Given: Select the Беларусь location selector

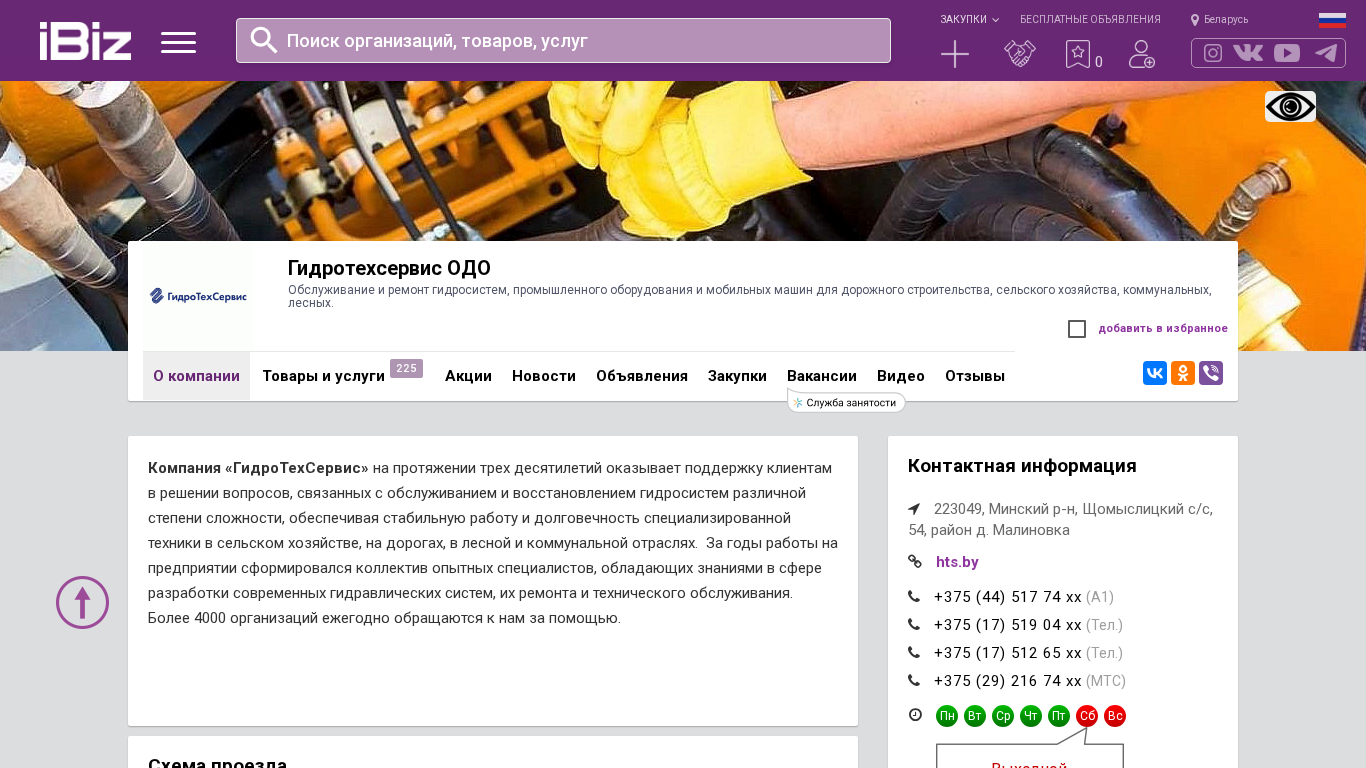Looking at the screenshot, I should click(1219, 20).
